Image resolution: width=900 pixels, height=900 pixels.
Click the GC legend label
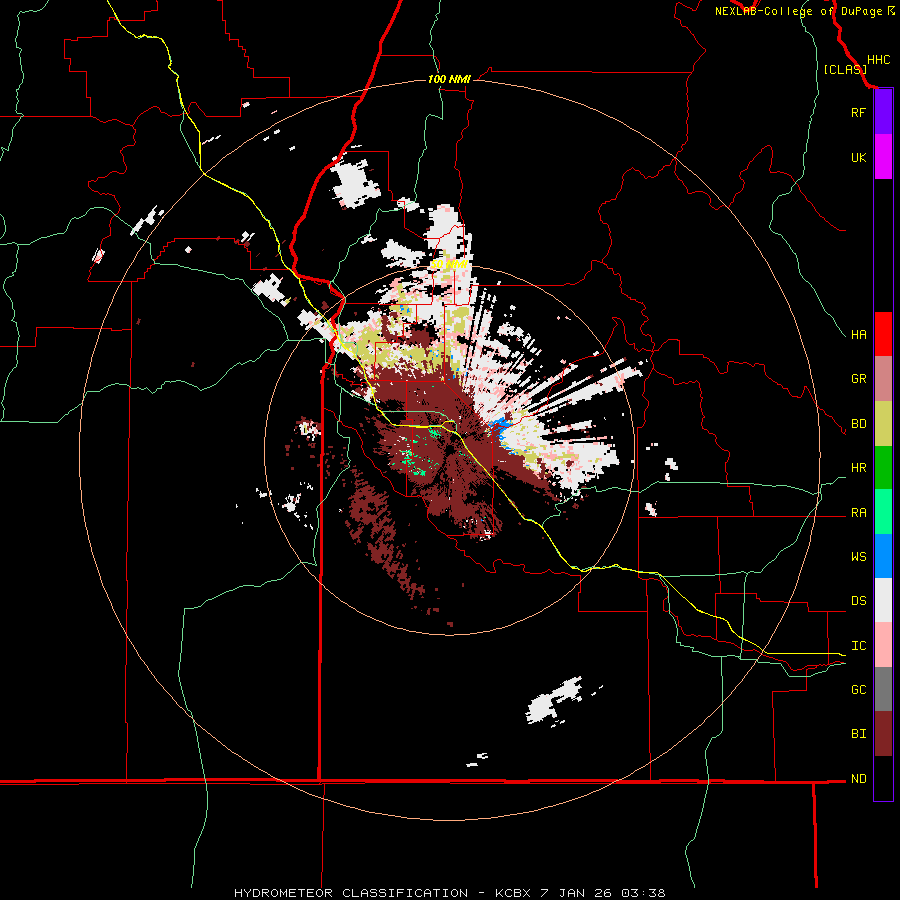point(858,689)
